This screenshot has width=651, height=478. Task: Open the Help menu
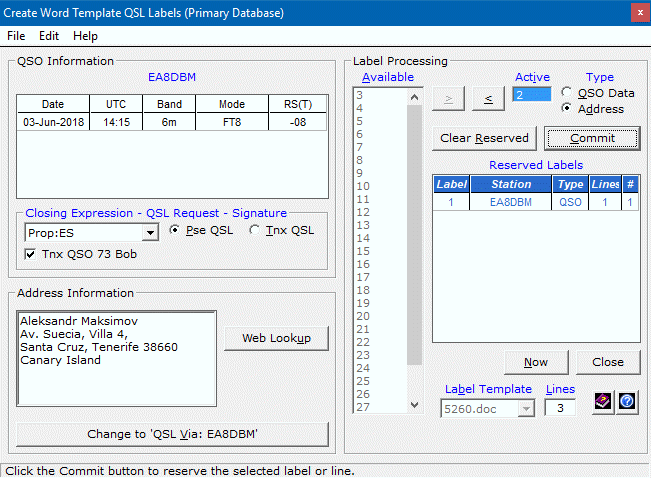85,36
